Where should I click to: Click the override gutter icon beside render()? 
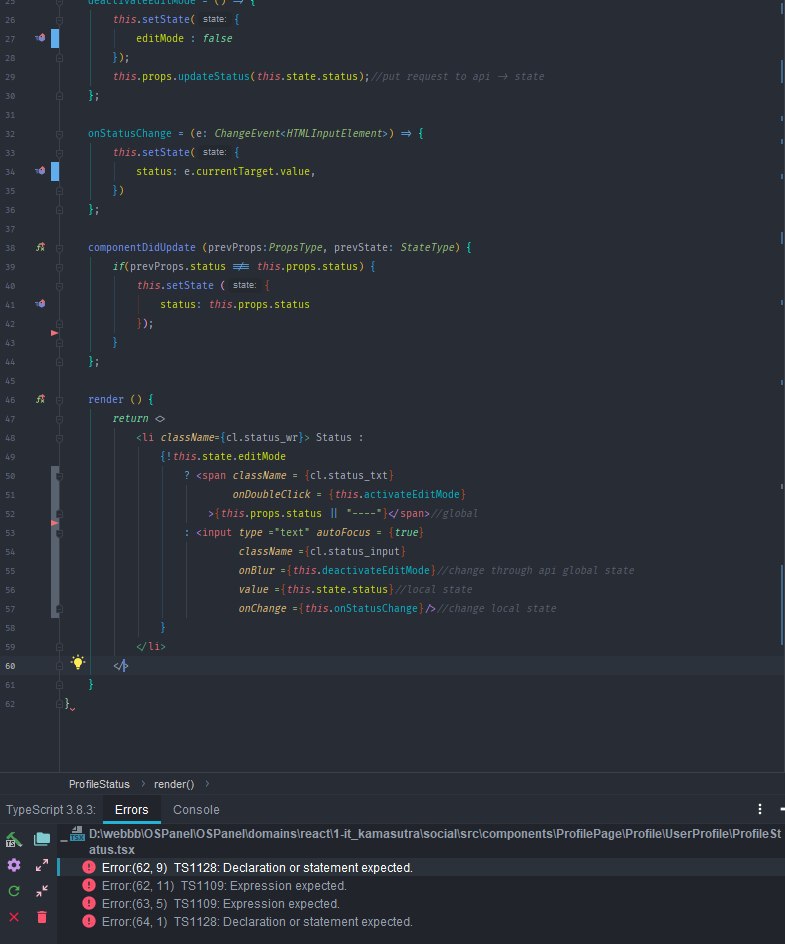tap(40, 399)
